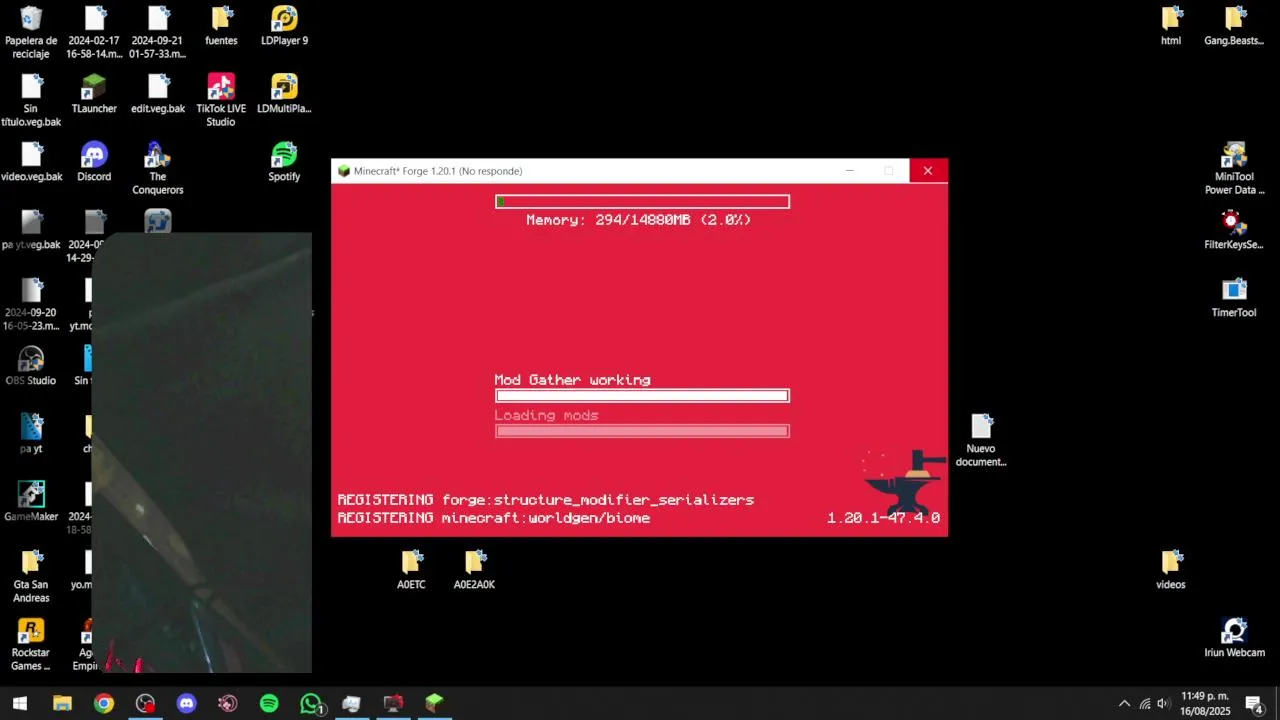
Task: Select pa yt.veg.bak file icon
Action: click(x=31, y=230)
